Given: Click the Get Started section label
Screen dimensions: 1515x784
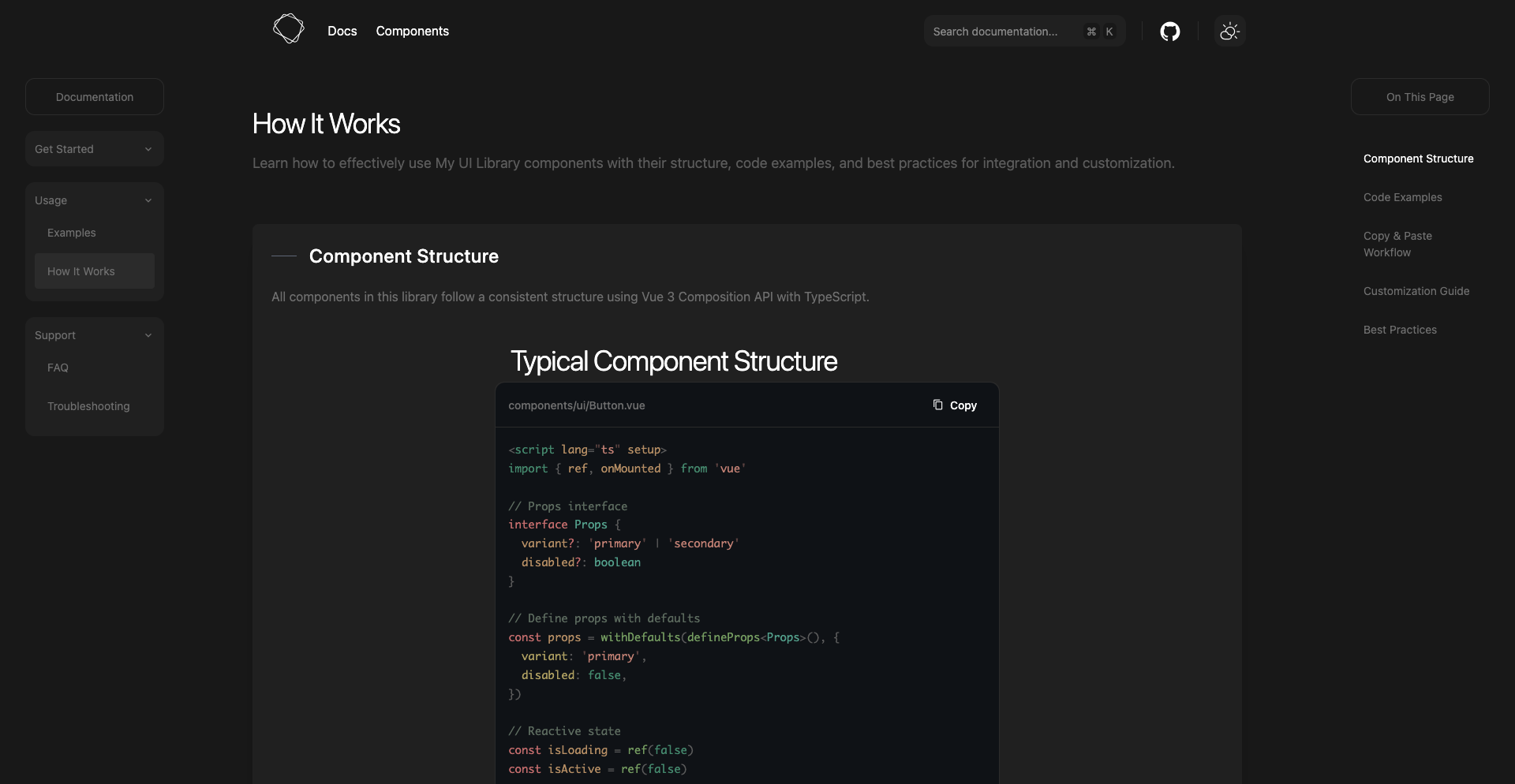Looking at the screenshot, I should 64,149.
